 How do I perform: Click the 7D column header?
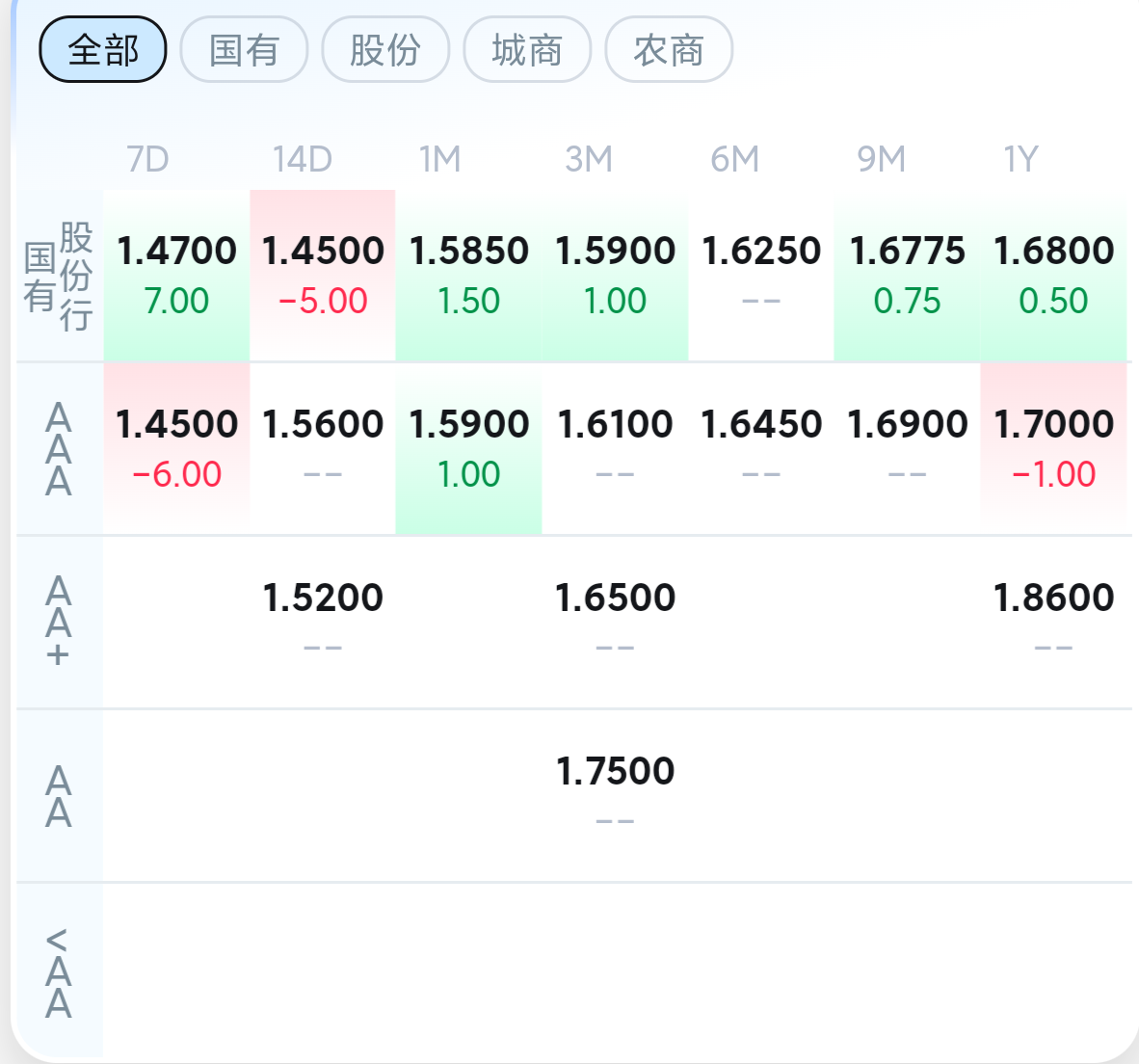(147, 159)
